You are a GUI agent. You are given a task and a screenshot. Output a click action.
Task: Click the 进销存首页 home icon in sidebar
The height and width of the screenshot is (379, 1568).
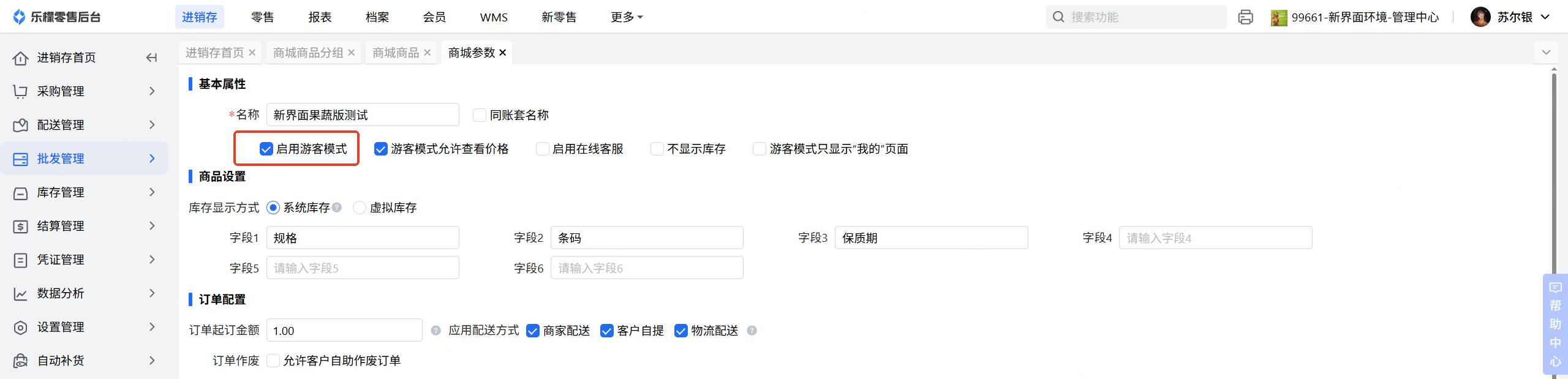(21, 58)
